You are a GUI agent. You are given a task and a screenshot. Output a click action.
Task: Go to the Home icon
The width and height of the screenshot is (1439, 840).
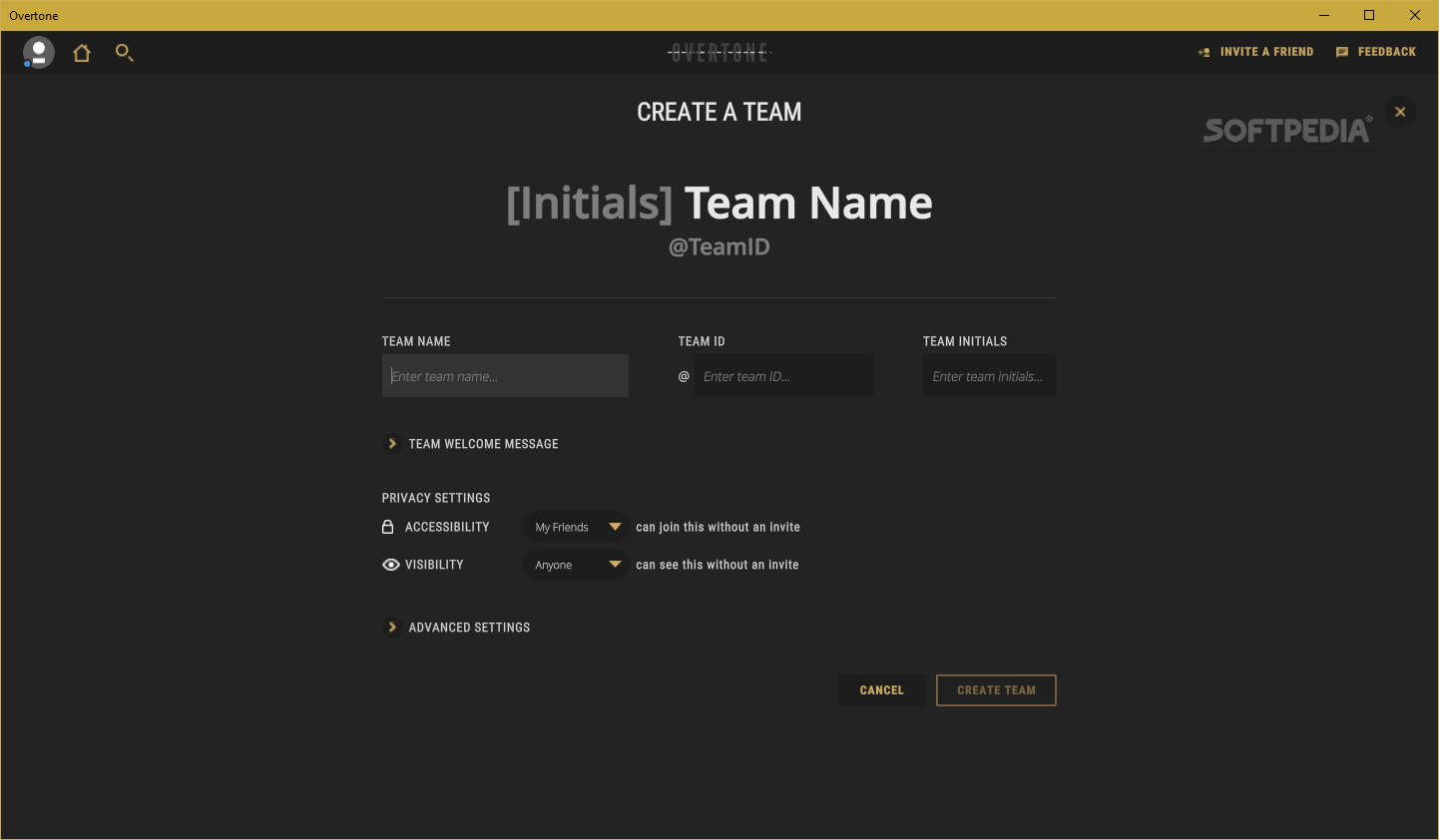click(82, 53)
